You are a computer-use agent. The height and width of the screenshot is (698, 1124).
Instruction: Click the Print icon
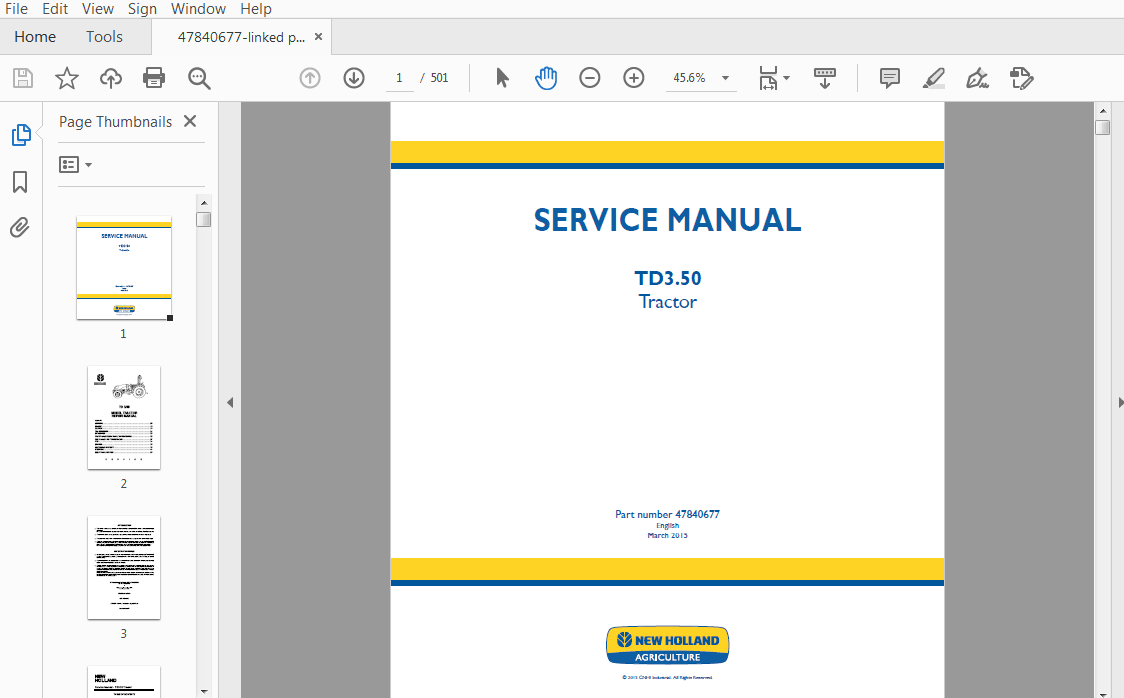point(154,77)
